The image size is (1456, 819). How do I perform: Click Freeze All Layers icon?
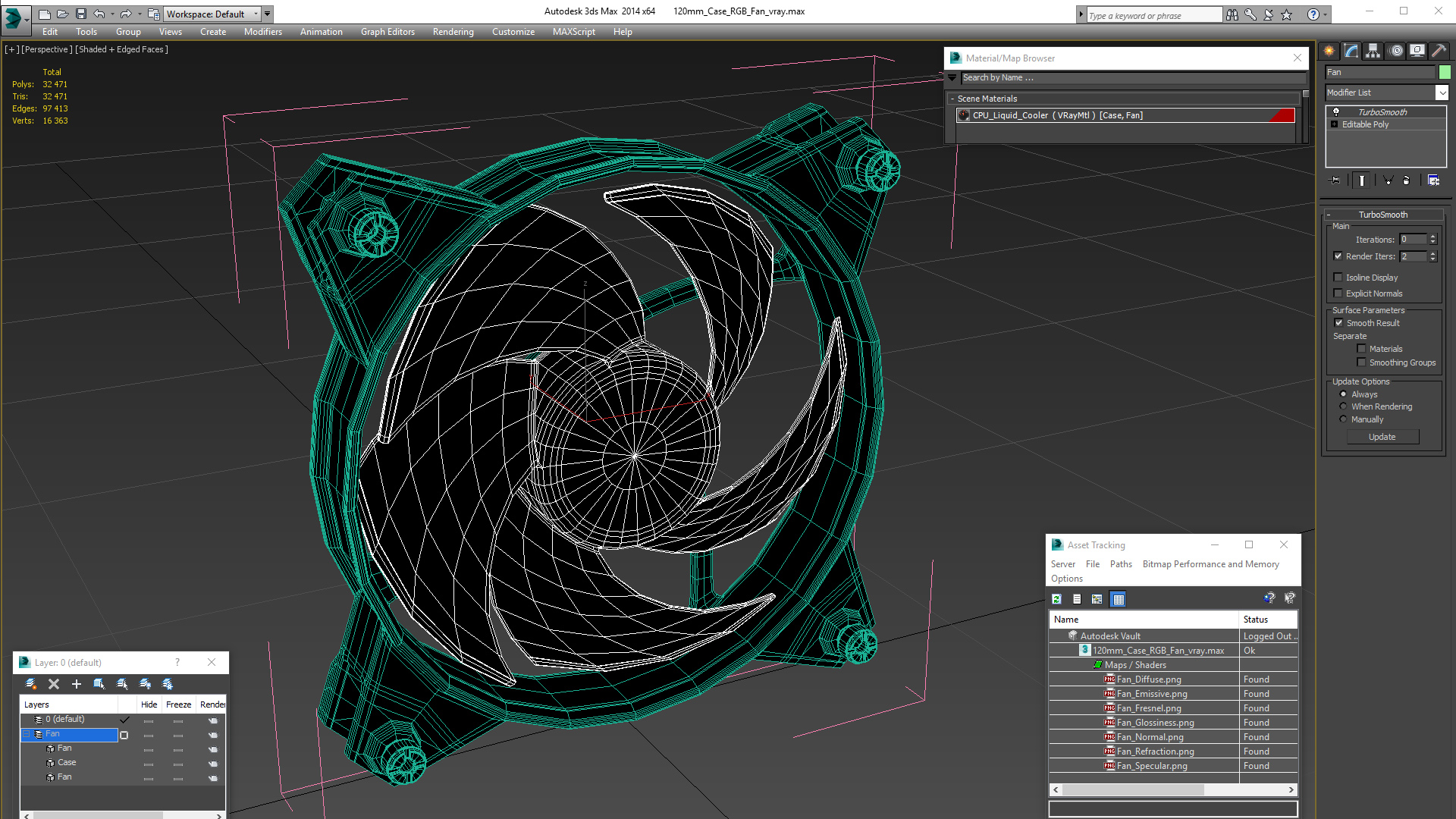[x=168, y=684]
